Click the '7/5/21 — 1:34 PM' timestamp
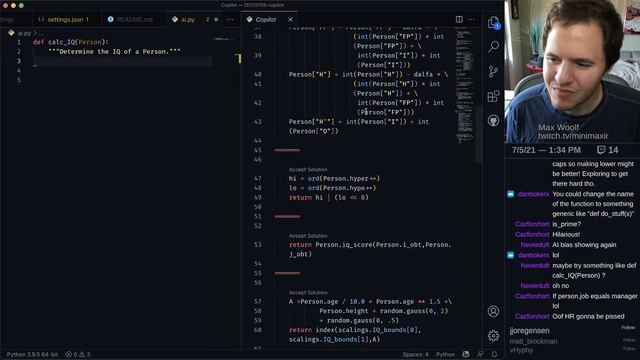This screenshot has width=640, height=360. [546, 150]
